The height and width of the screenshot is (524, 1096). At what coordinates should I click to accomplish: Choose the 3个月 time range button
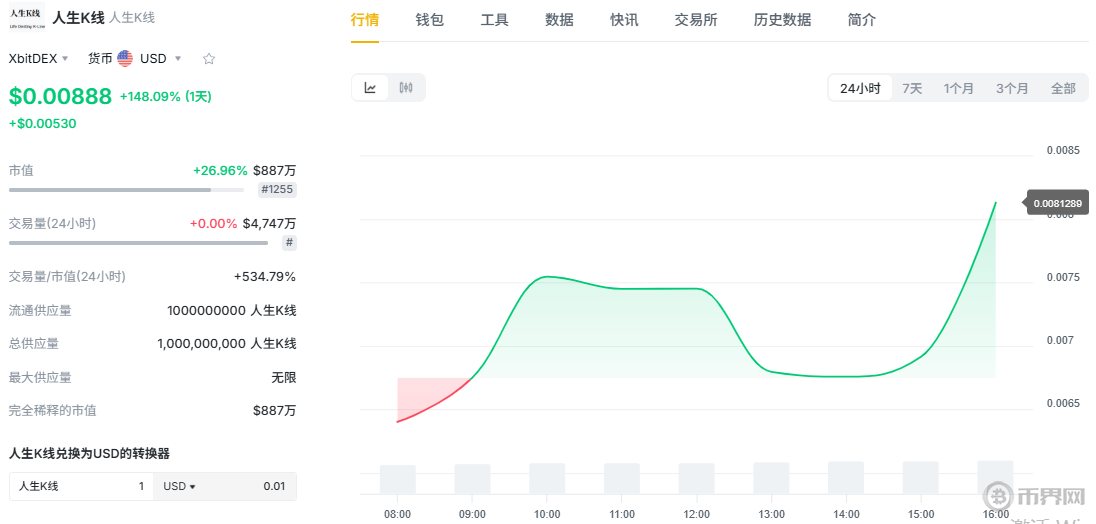pyautogui.click(x=1011, y=88)
